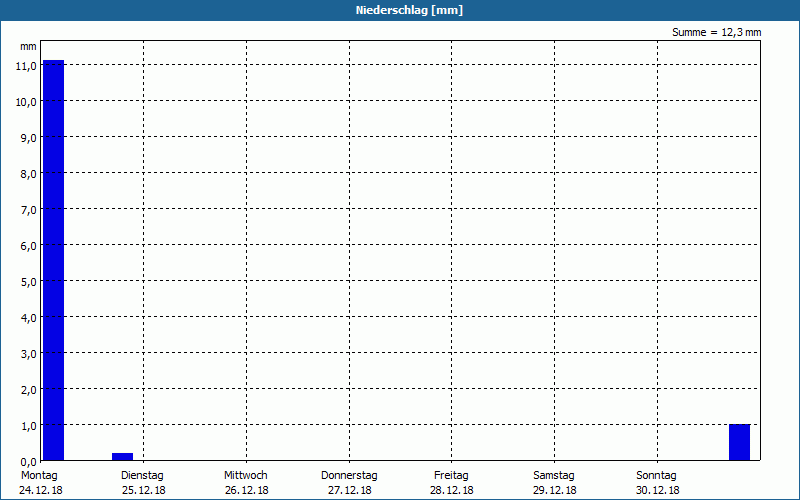Image resolution: width=800 pixels, height=500 pixels.
Task: Click the date label '24.12.18'
Action: pos(41,490)
